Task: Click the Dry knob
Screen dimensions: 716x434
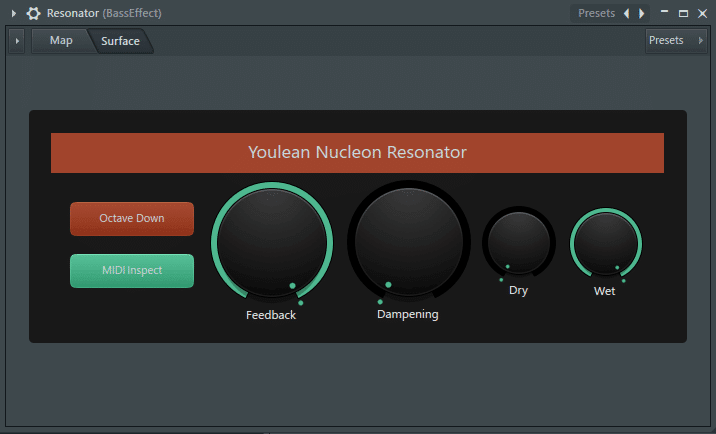Action: (x=519, y=243)
